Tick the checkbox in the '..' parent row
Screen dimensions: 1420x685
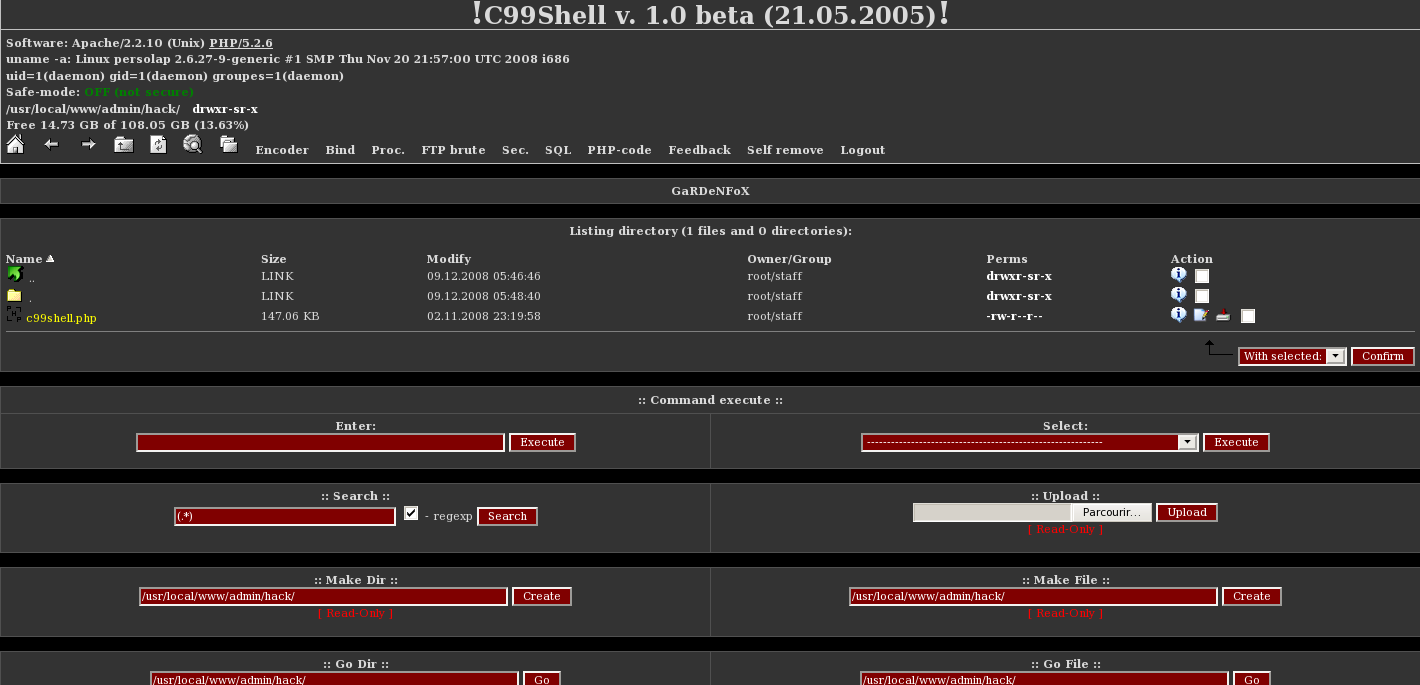(x=1202, y=276)
